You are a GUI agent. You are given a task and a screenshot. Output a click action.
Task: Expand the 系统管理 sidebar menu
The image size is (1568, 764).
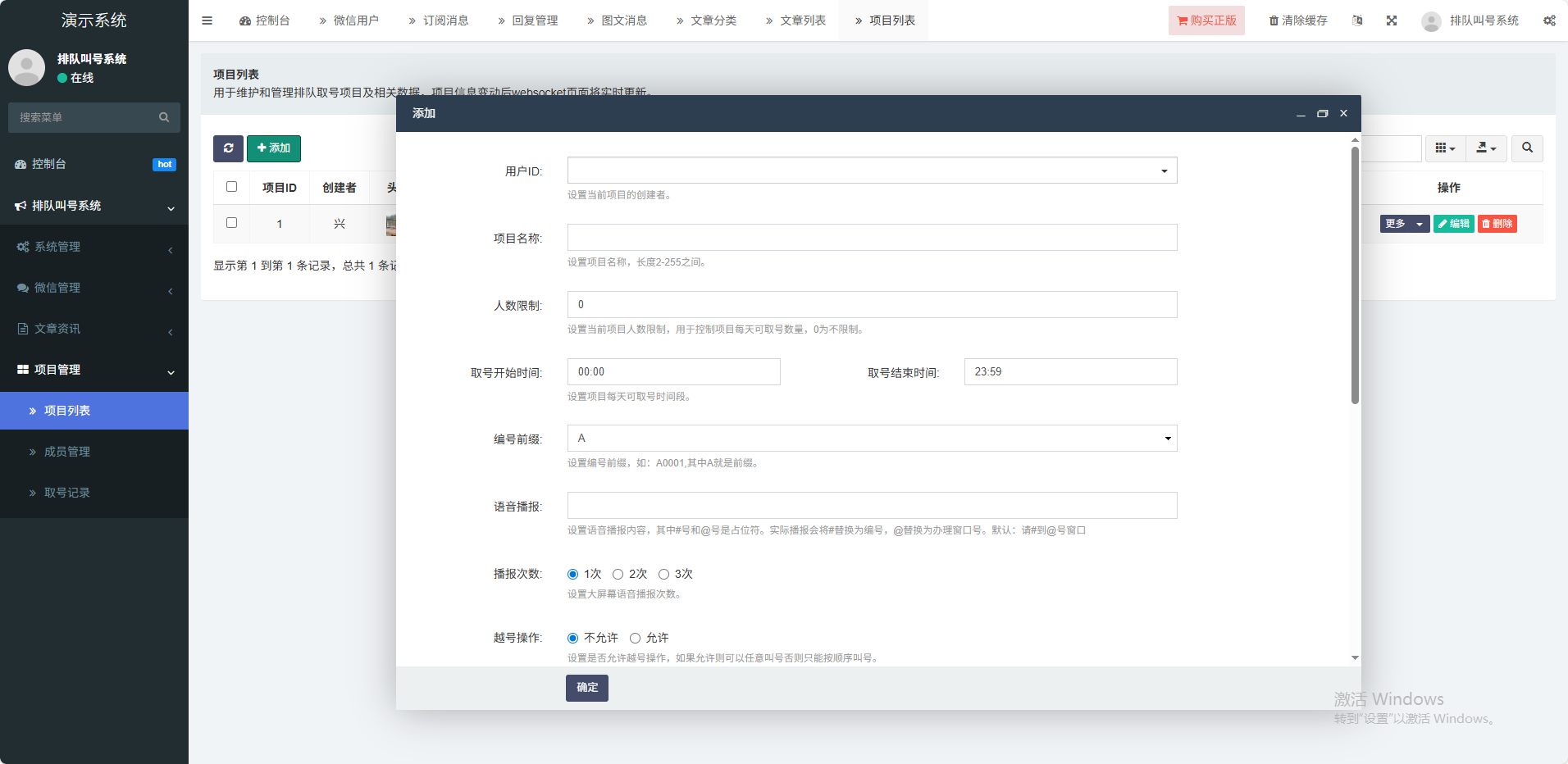[x=94, y=247]
